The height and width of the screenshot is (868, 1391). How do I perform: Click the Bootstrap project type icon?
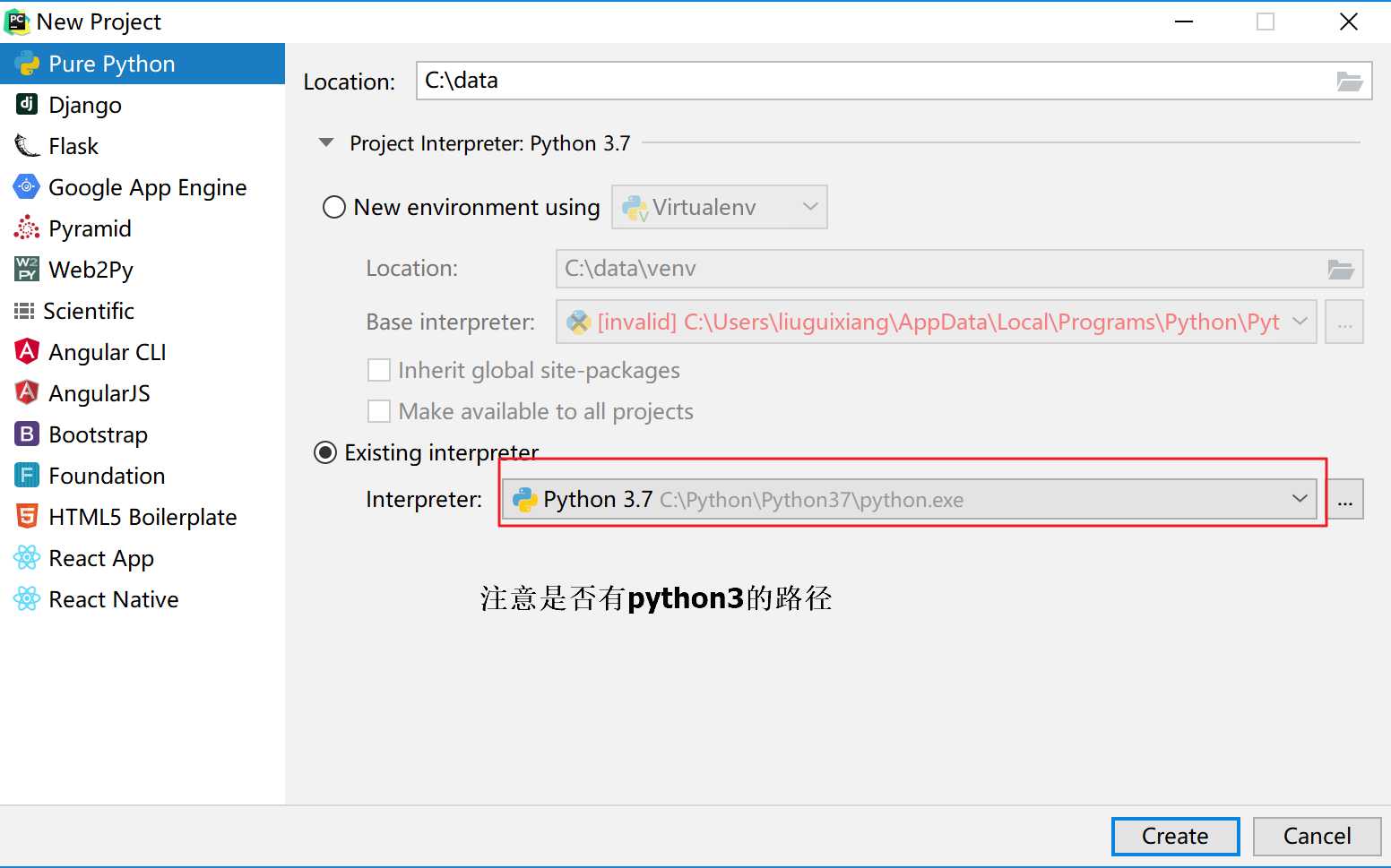[27, 434]
